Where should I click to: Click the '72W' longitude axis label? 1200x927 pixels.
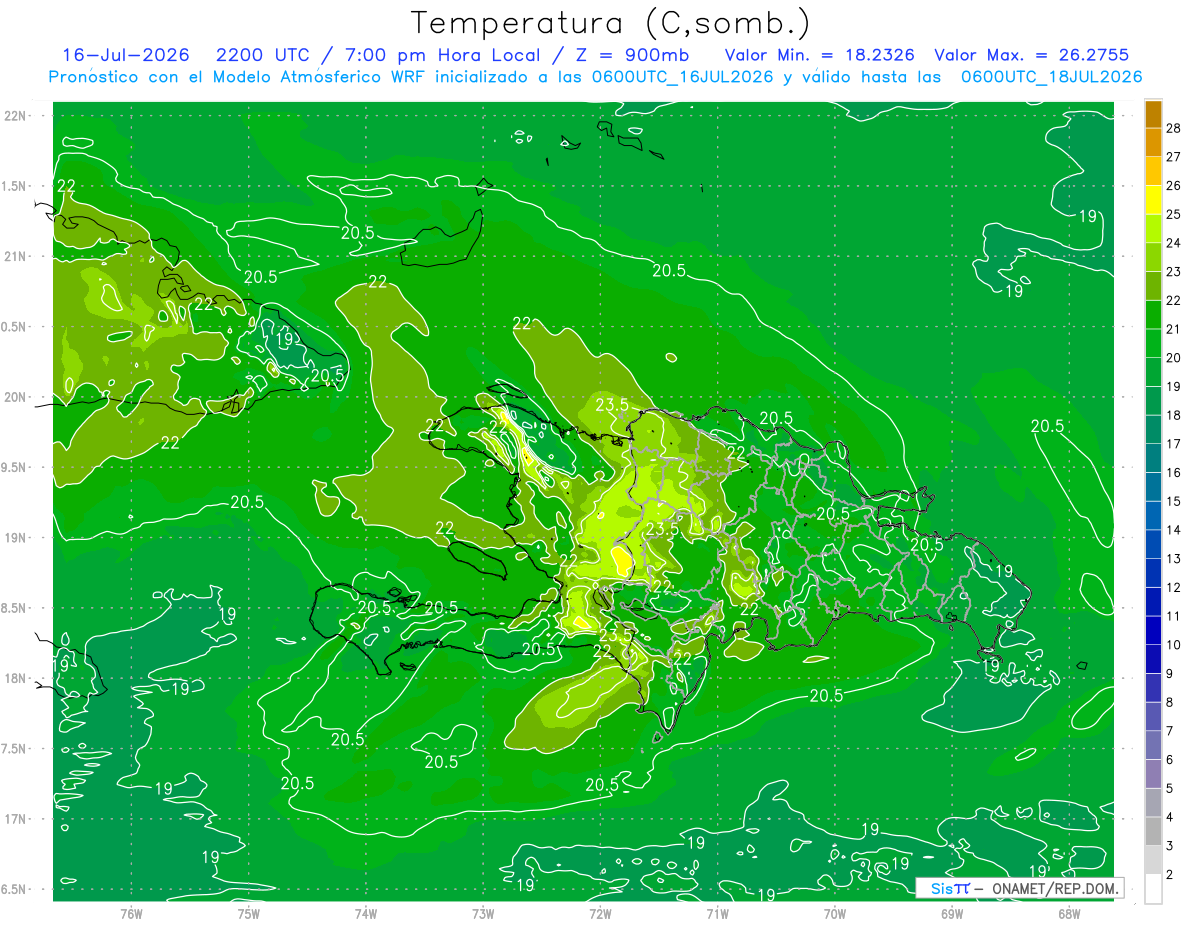600,913
